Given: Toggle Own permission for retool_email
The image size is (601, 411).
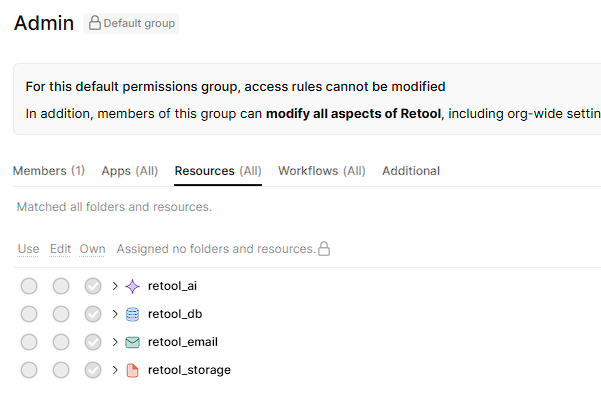Looking at the screenshot, I should (93, 342).
